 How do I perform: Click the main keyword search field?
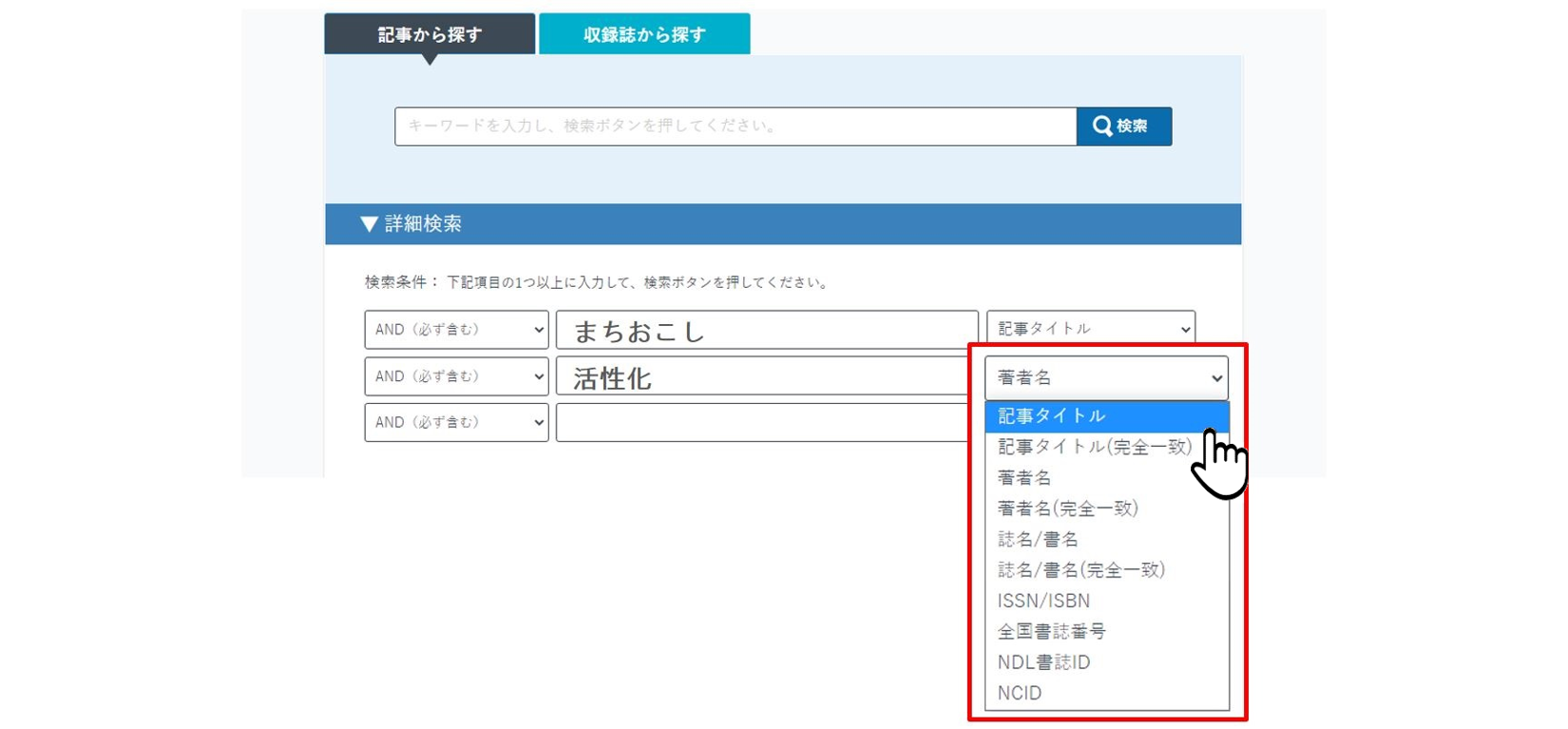coord(735,126)
